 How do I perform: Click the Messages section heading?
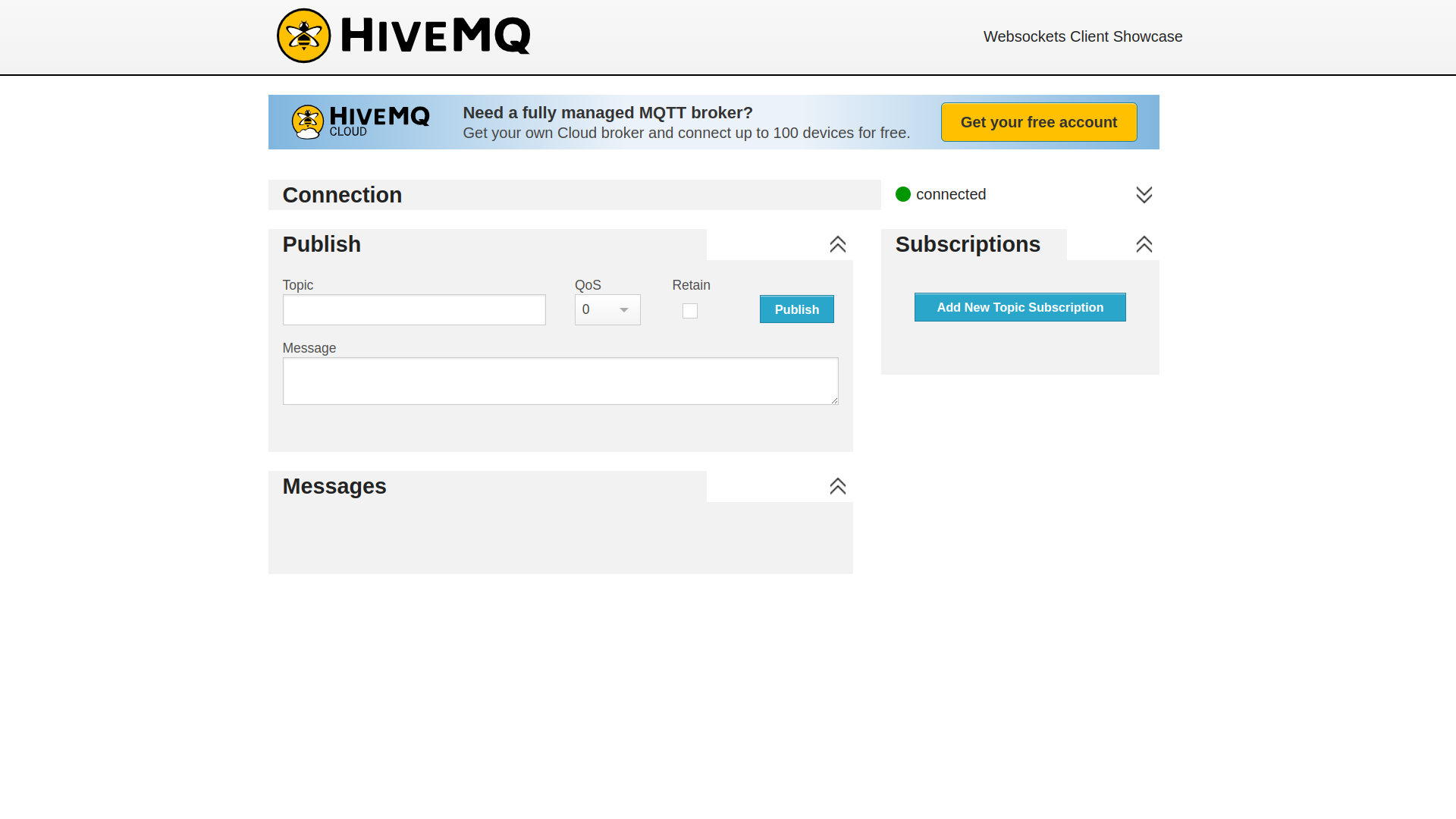tap(334, 486)
